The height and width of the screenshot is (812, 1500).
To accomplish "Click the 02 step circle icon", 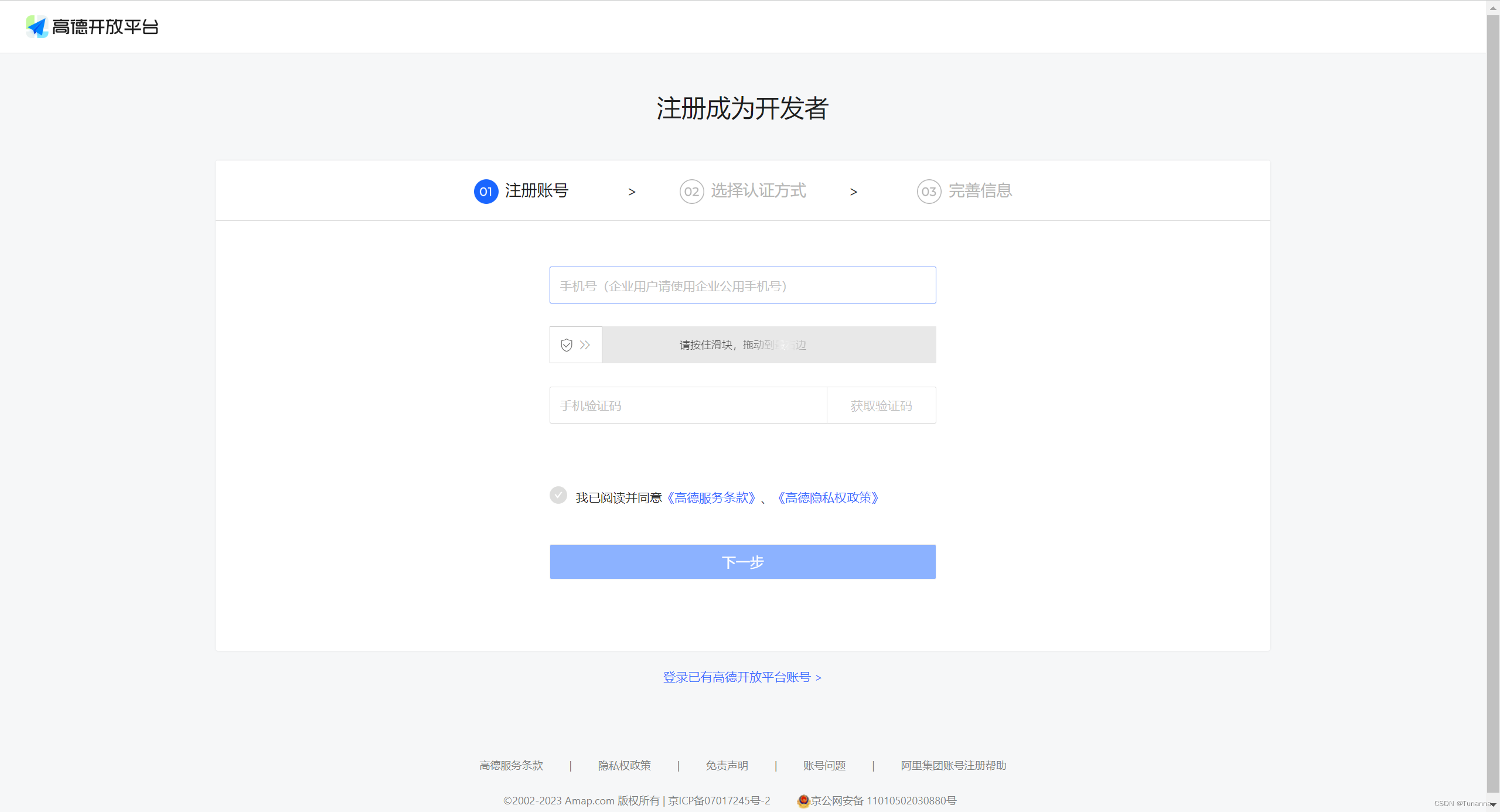I will coord(691,192).
